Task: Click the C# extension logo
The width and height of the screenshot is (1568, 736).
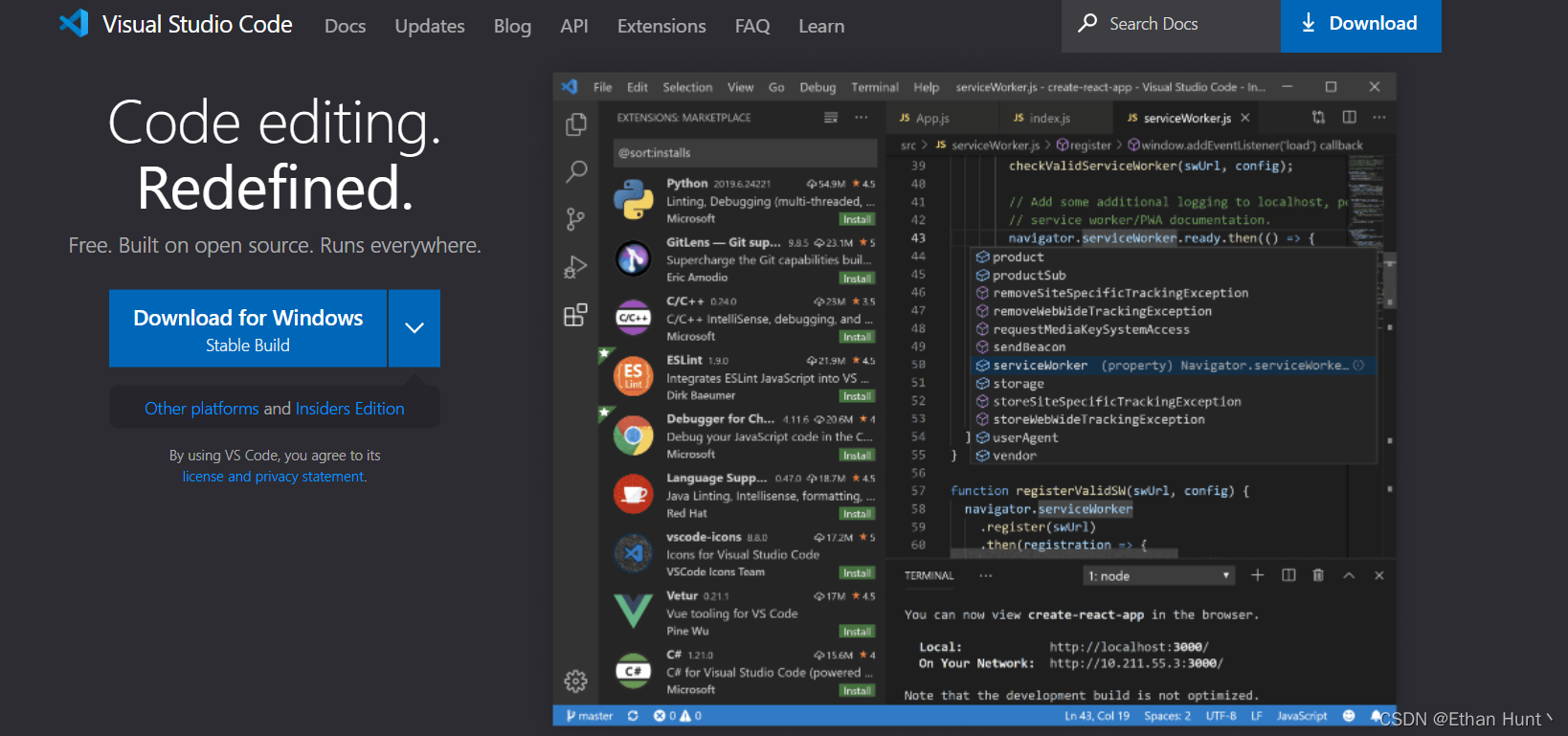Action: (633, 671)
